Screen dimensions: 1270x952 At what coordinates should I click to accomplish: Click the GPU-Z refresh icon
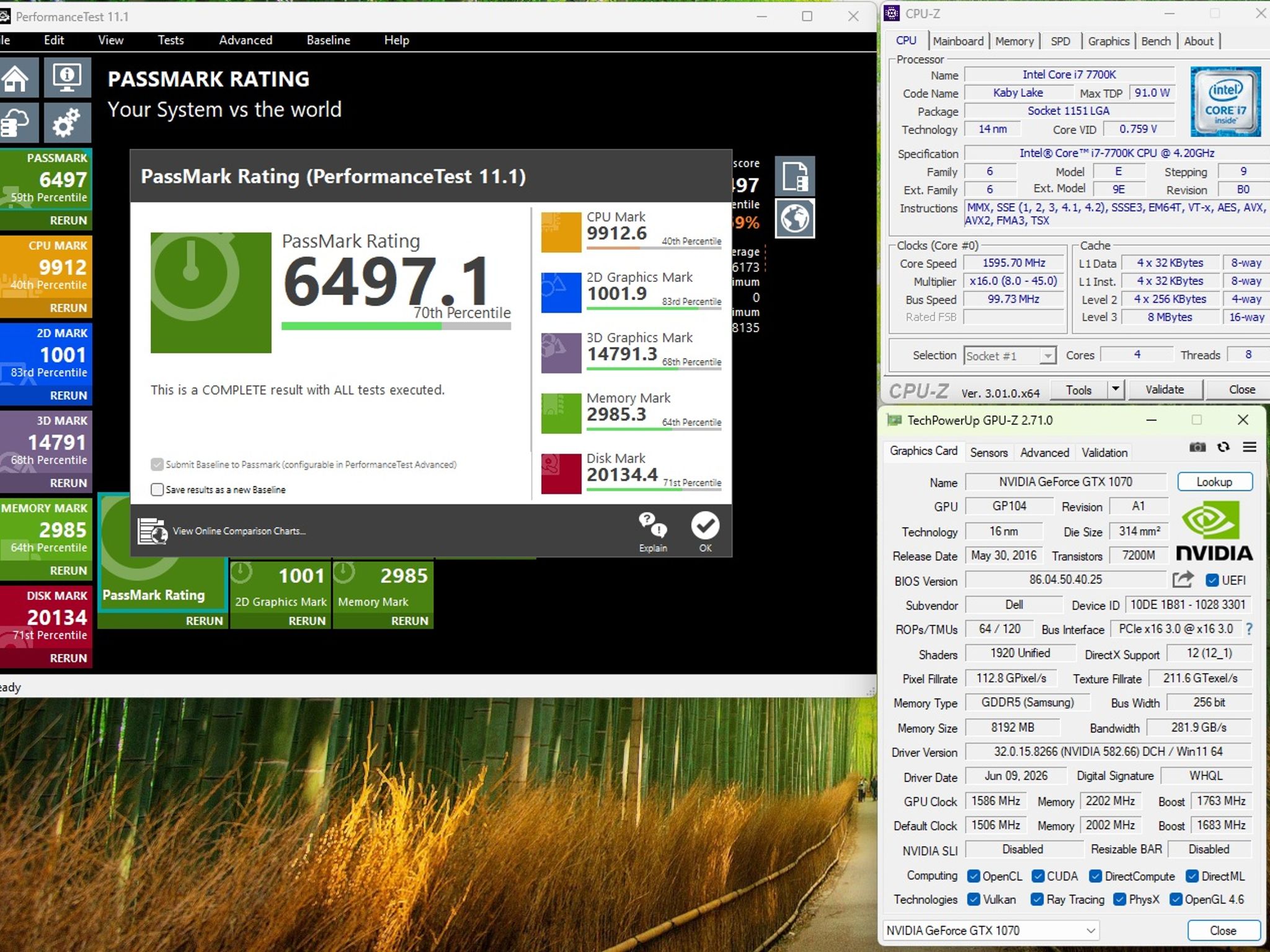pos(1223,447)
